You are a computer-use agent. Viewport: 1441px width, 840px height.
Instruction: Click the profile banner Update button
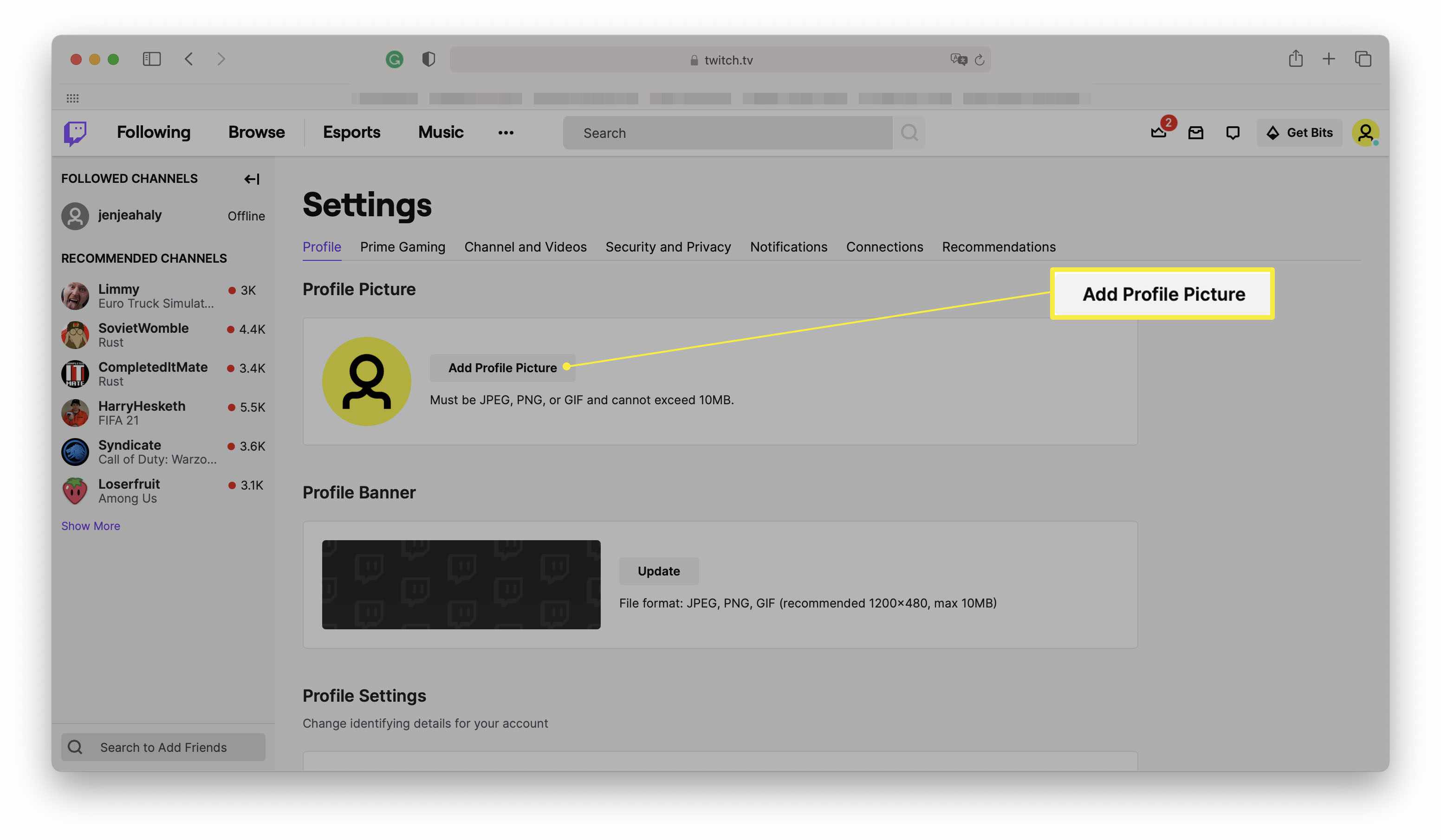click(659, 571)
